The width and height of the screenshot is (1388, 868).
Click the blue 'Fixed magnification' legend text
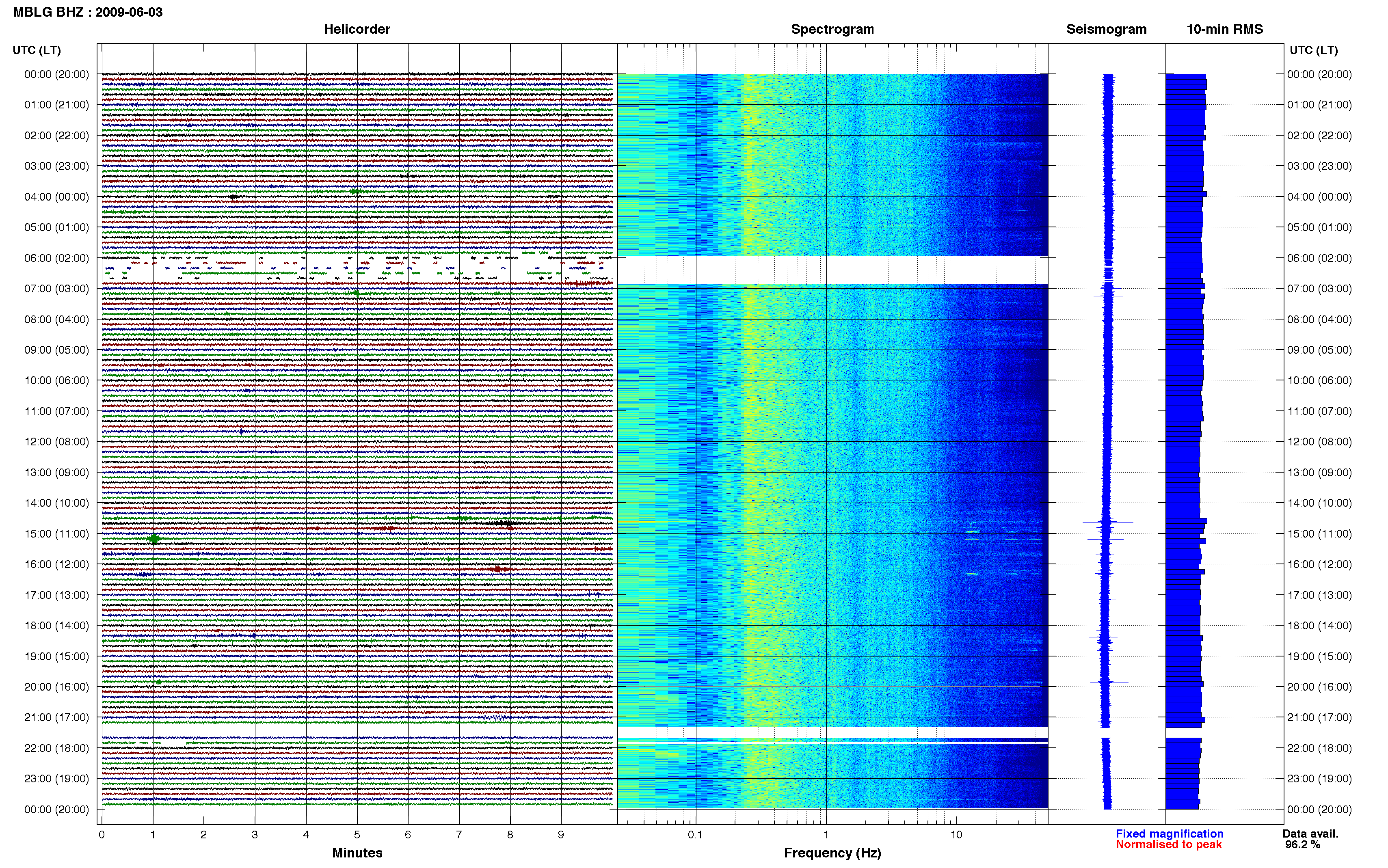(1169, 833)
